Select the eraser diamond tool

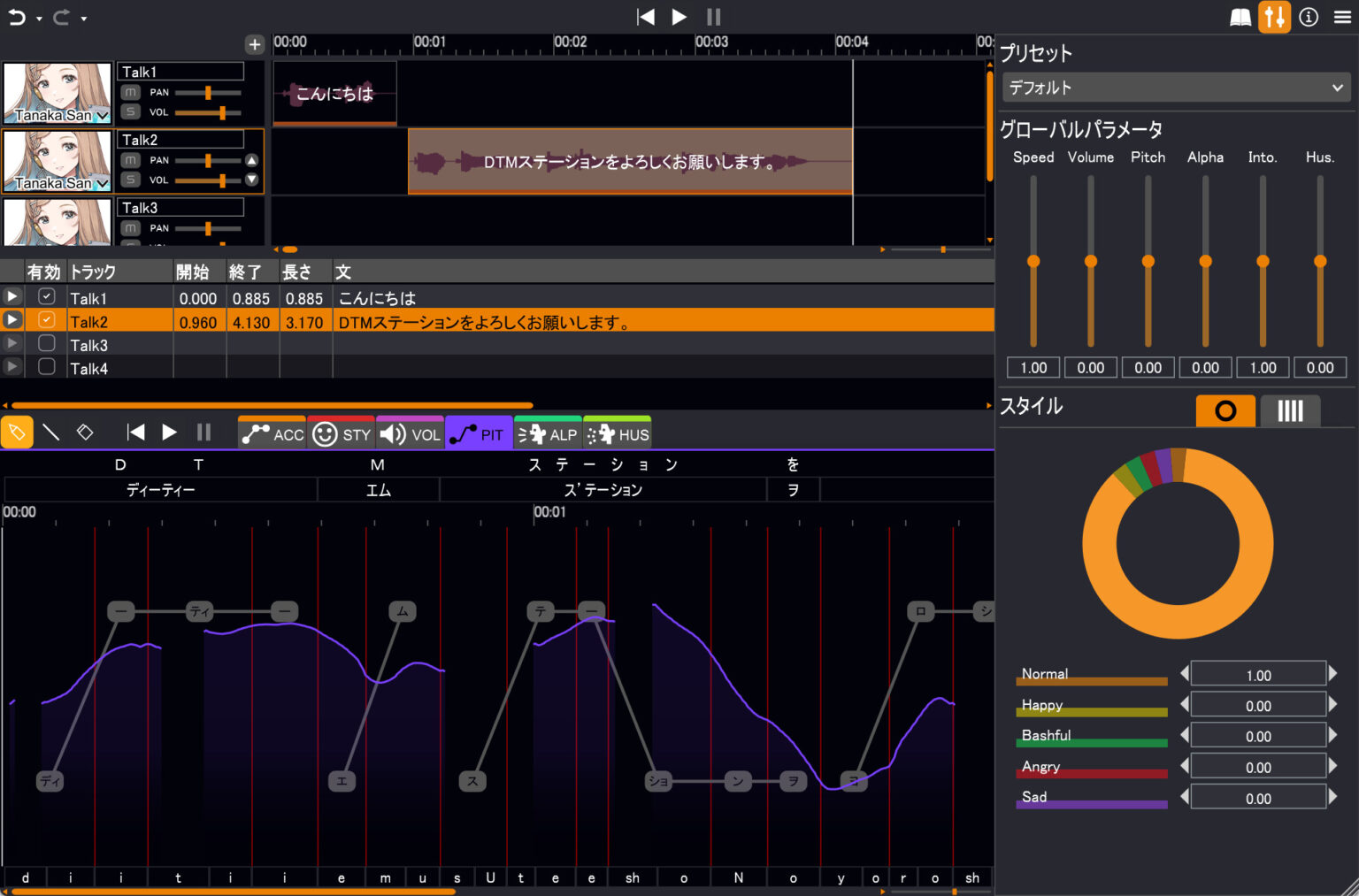click(x=85, y=433)
